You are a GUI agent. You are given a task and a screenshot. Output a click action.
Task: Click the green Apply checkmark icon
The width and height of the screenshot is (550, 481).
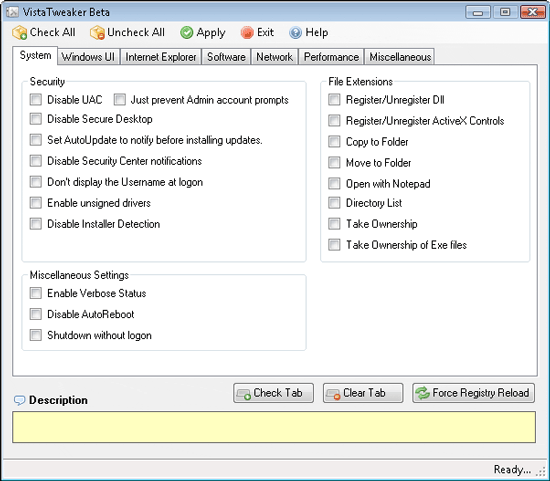[187, 33]
